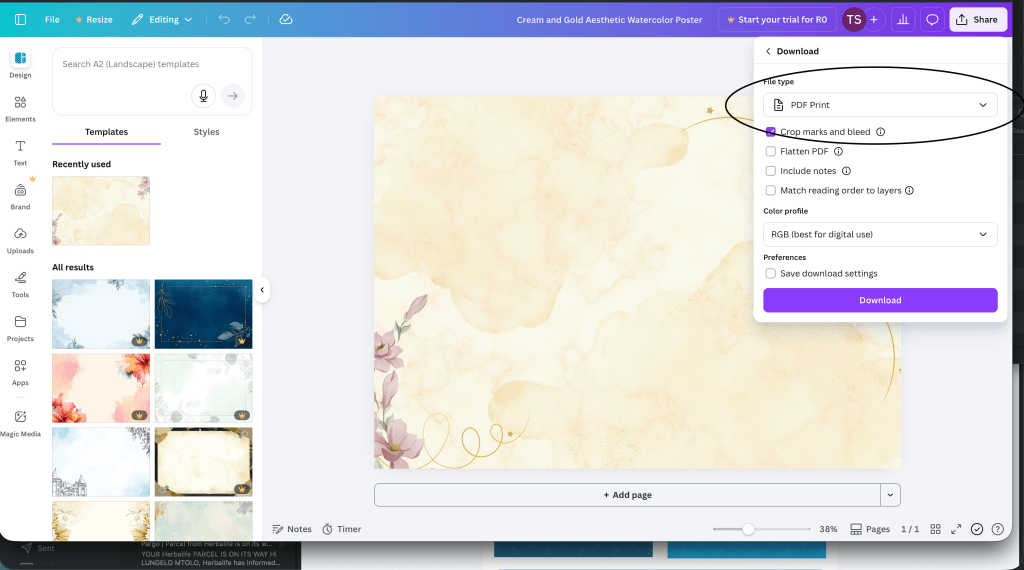Expand the Editing mode dropdown
This screenshot has height=570, width=1024.
[163, 19]
